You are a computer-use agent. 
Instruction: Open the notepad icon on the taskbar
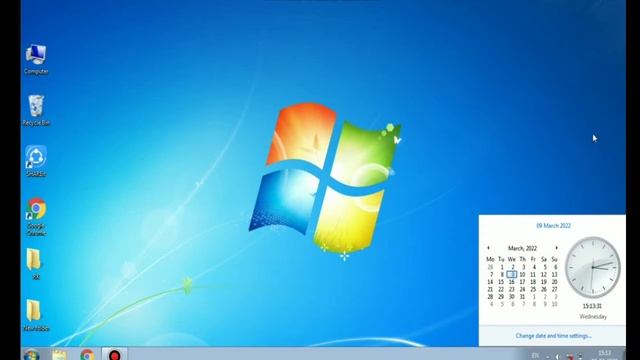(60, 355)
